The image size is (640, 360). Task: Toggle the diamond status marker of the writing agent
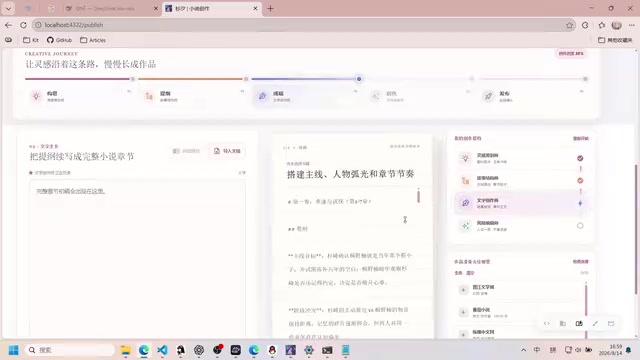pyautogui.click(x=580, y=203)
